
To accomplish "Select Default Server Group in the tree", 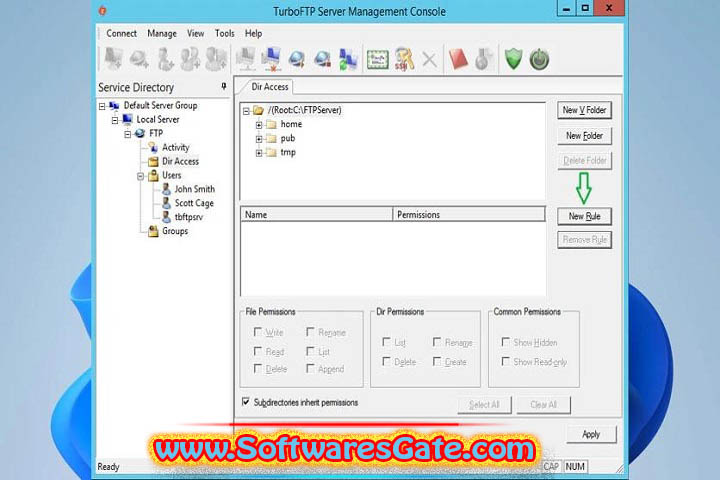I will [x=161, y=106].
